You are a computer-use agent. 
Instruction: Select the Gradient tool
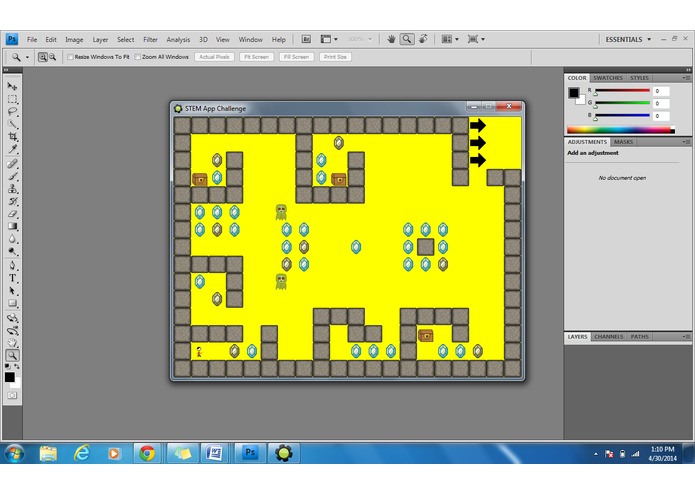click(x=12, y=226)
